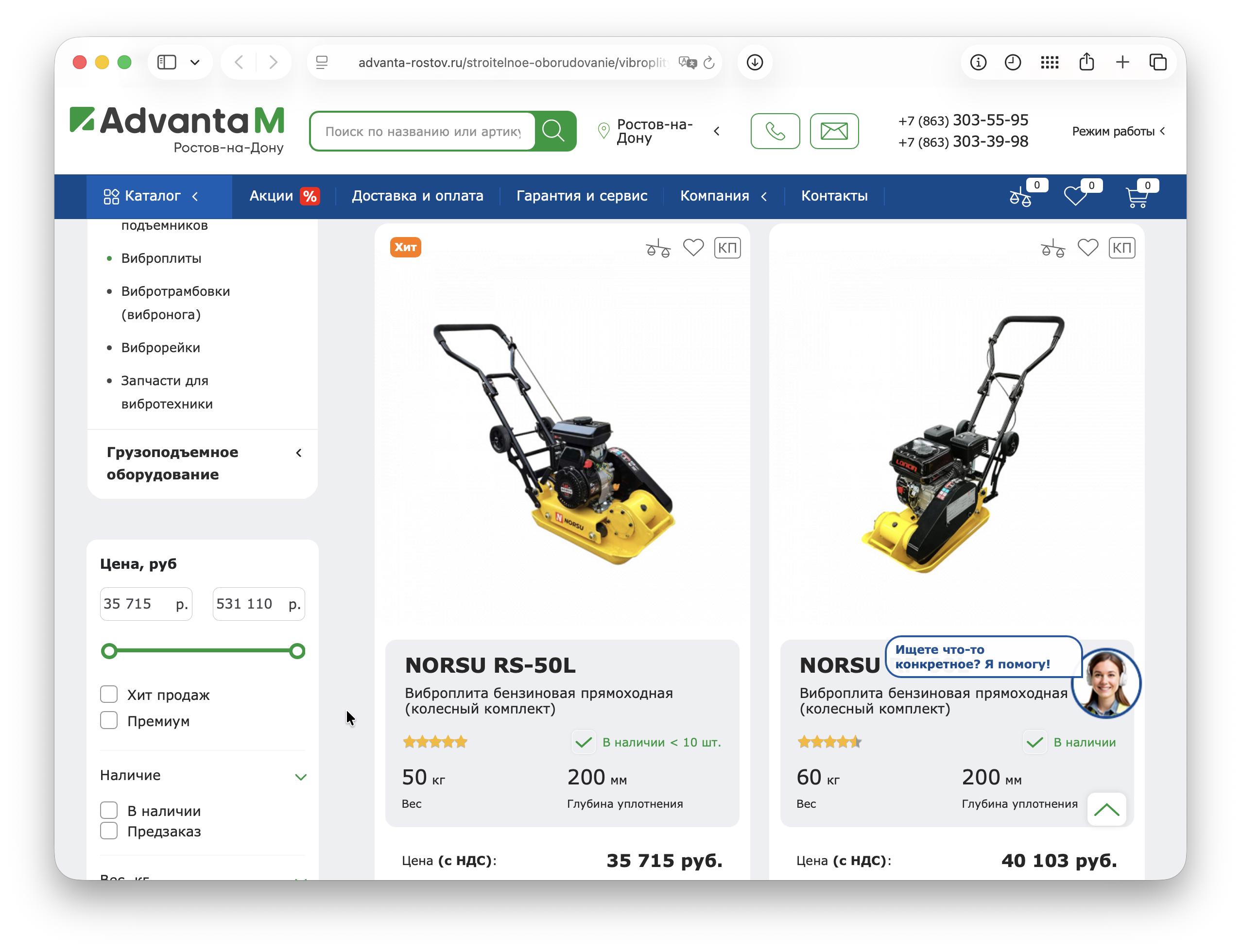Select Виброрейки category
The height and width of the screenshot is (952, 1241).
pos(160,347)
